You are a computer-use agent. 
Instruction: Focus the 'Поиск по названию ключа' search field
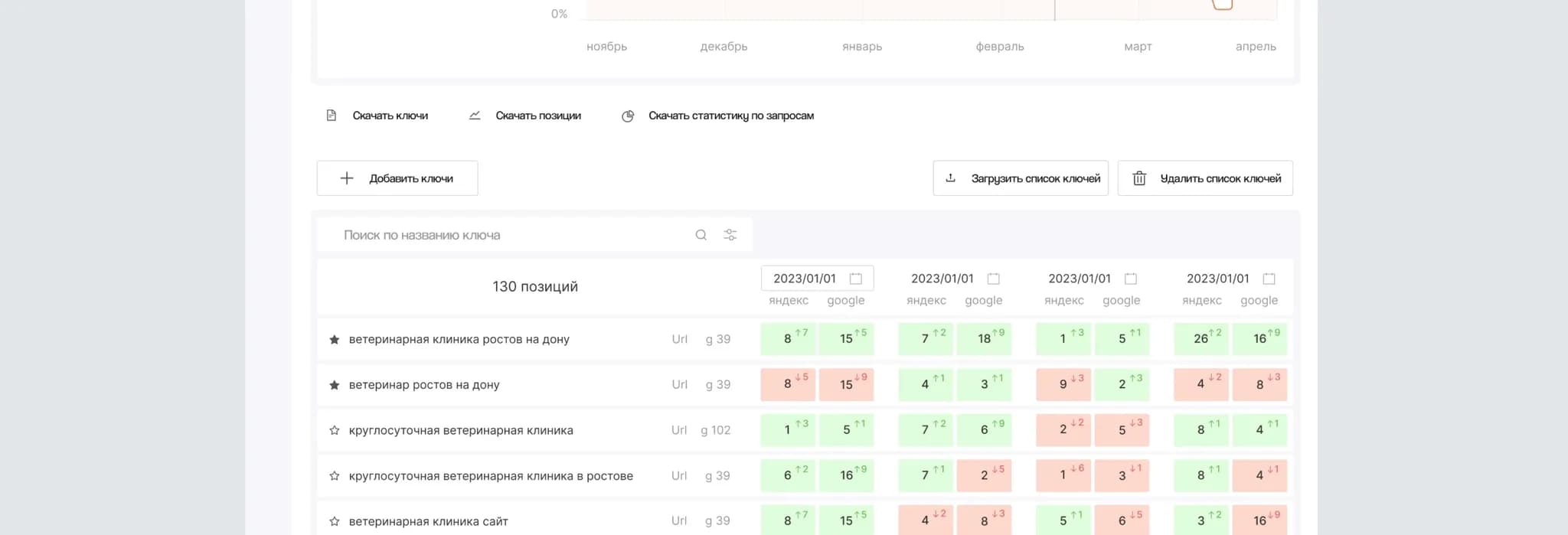pos(505,235)
